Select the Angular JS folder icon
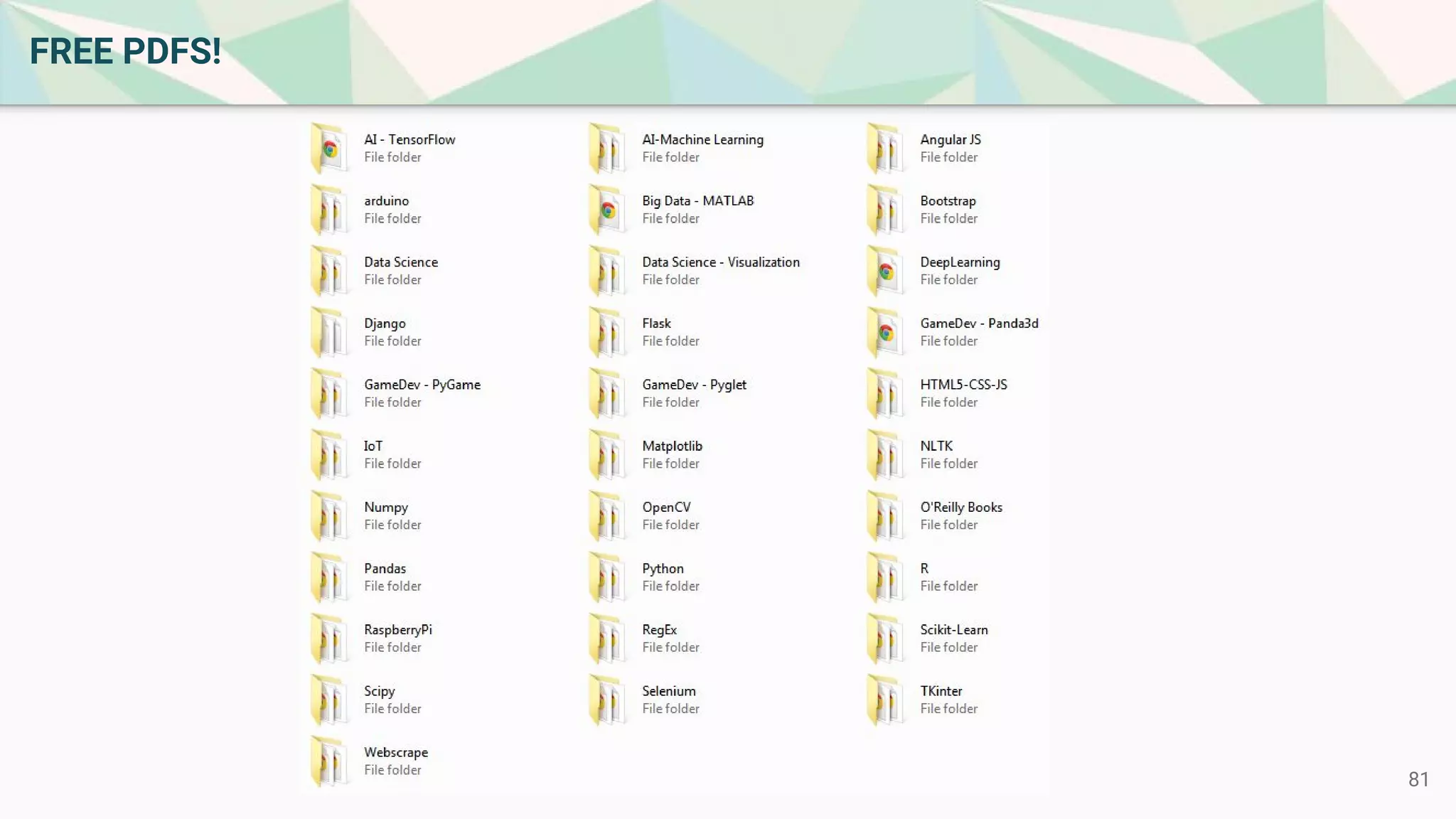This screenshot has height=819, width=1456. point(886,149)
